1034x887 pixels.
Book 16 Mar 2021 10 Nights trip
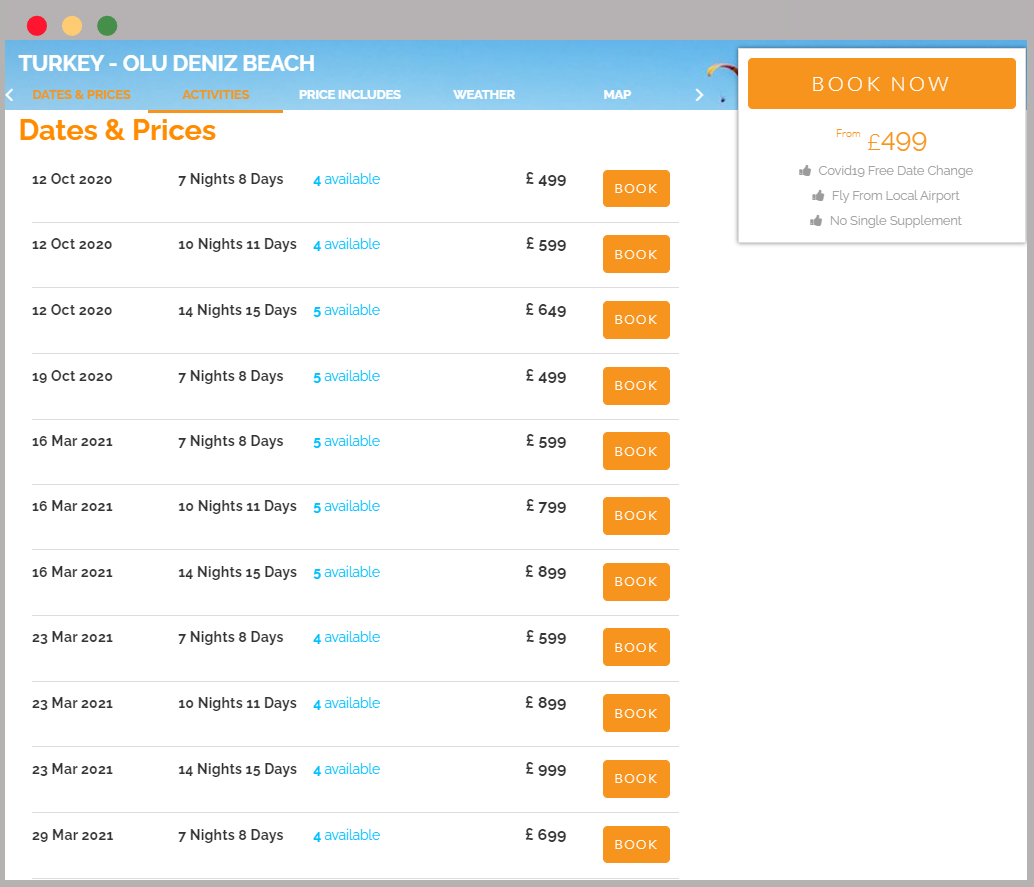click(636, 516)
